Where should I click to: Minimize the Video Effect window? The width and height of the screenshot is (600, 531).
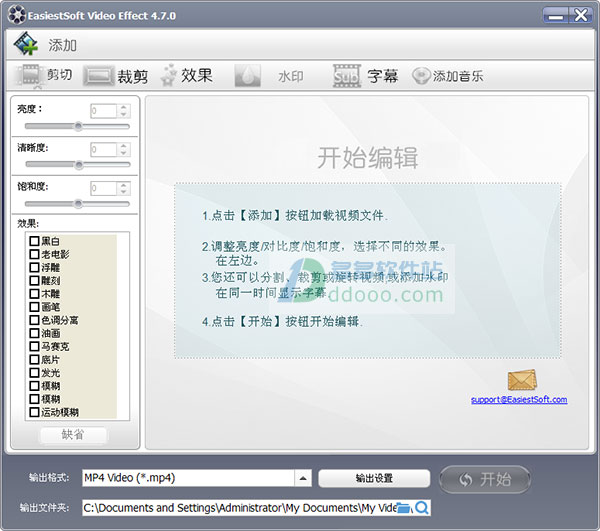pos(556,16)
